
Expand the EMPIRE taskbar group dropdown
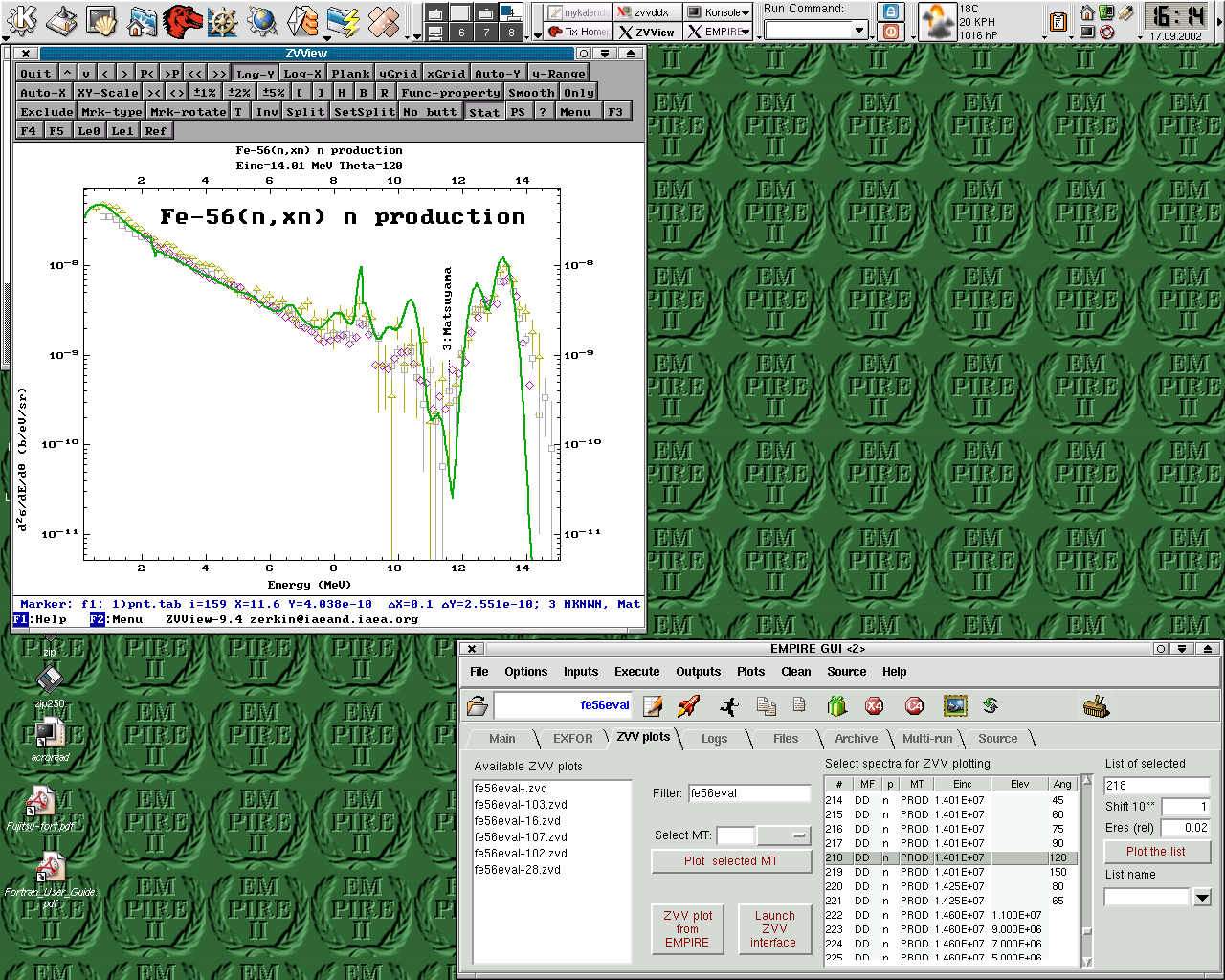point(746,32)
